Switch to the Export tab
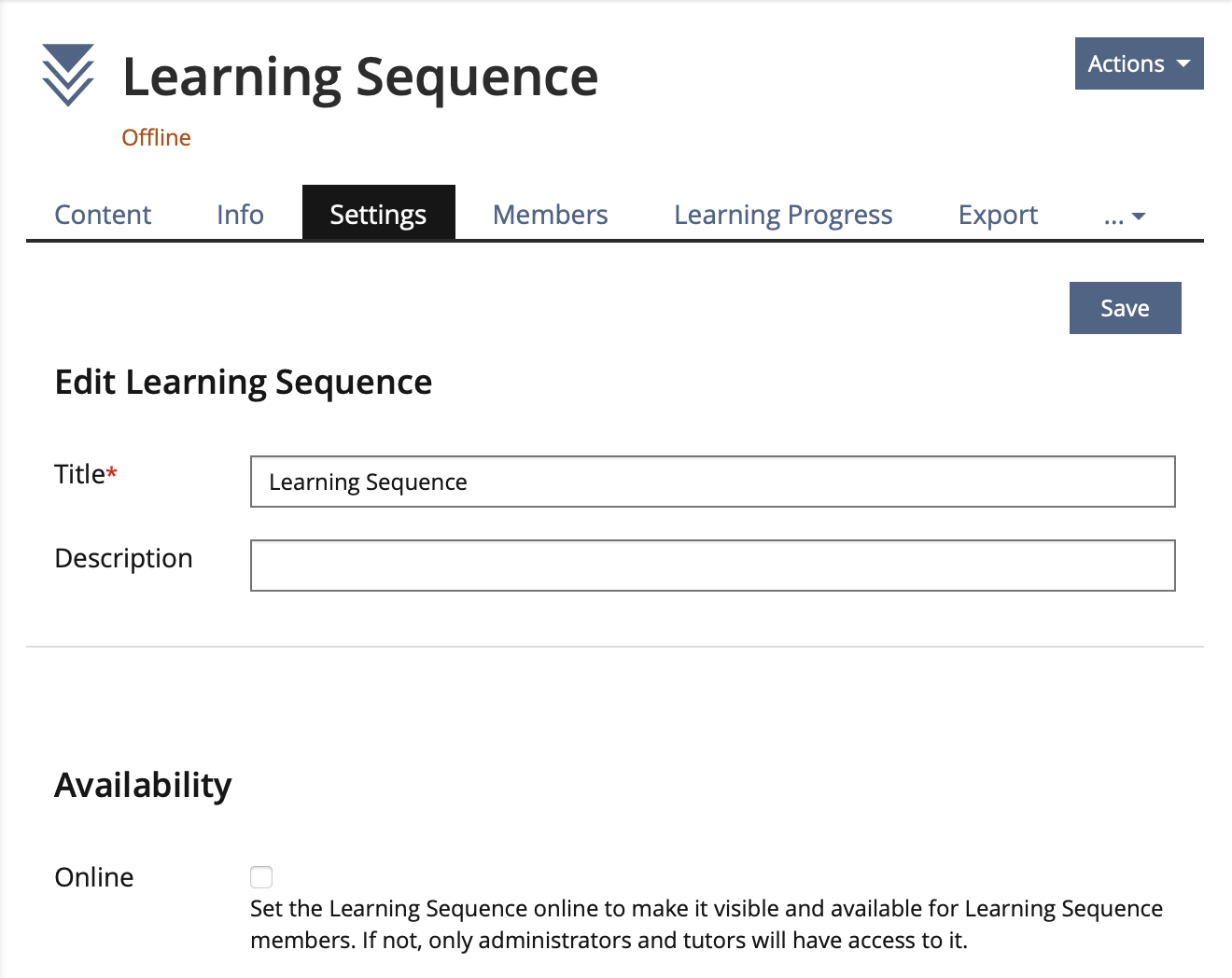 pos(998,215)
